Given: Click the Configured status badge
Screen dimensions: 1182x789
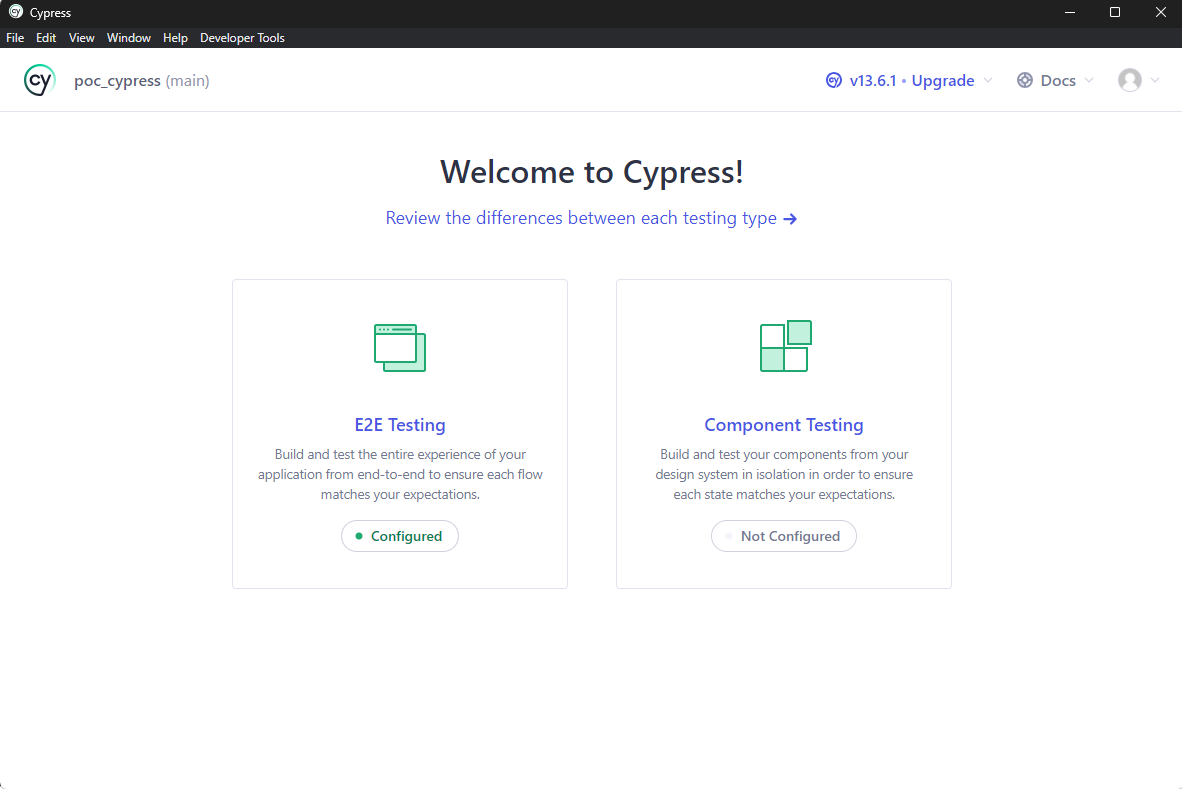Looking at the screenshot, I should pos(400,536).
